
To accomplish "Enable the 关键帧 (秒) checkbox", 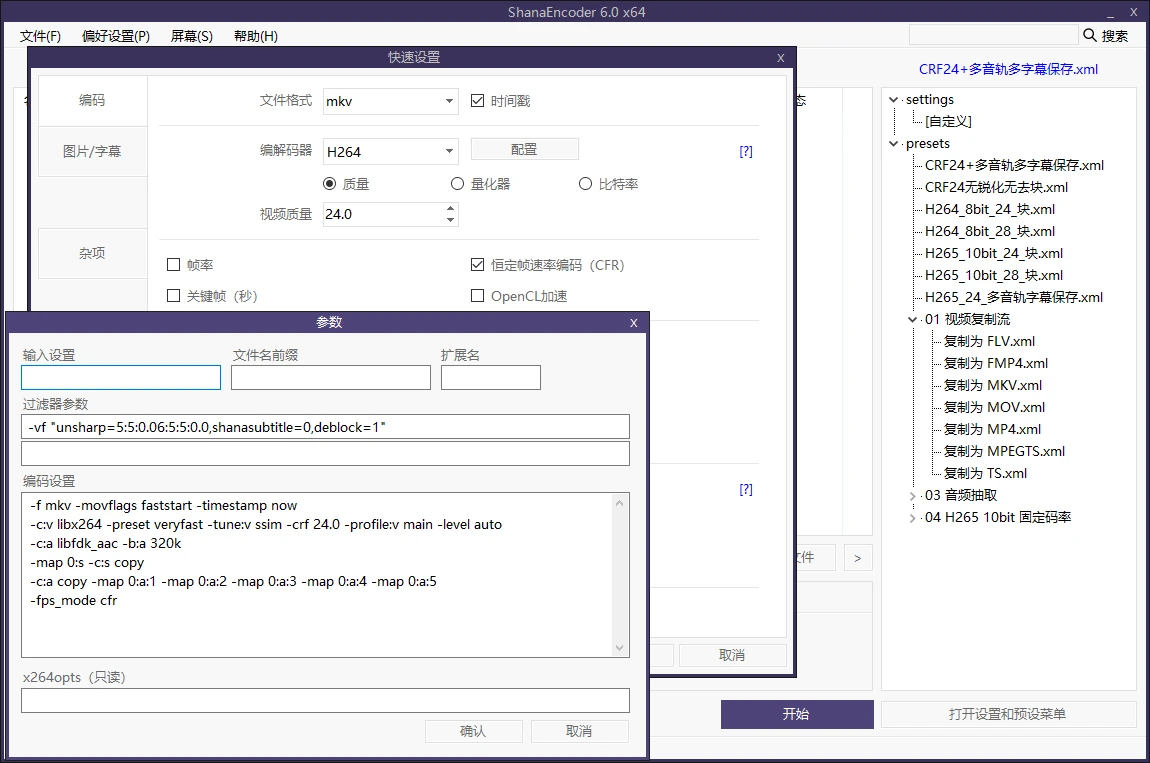I will tap(174, 295).
